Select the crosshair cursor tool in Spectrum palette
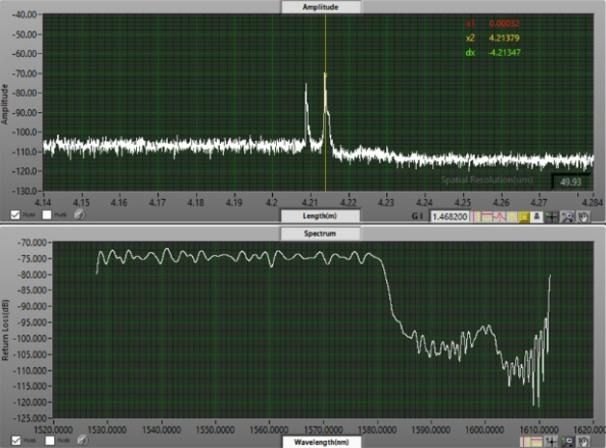Viewport: 606px width, 448px height. (x=551, y=440)
